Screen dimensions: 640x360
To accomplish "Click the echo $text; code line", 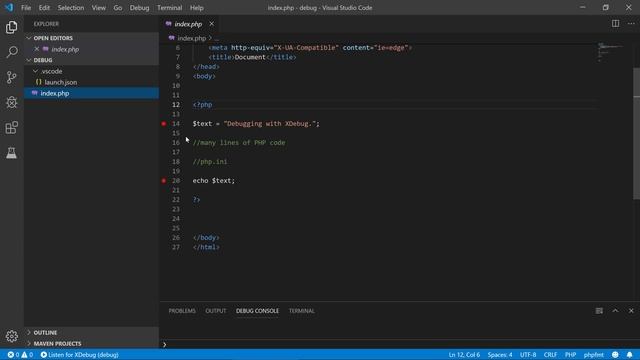I will click(213, 180).
